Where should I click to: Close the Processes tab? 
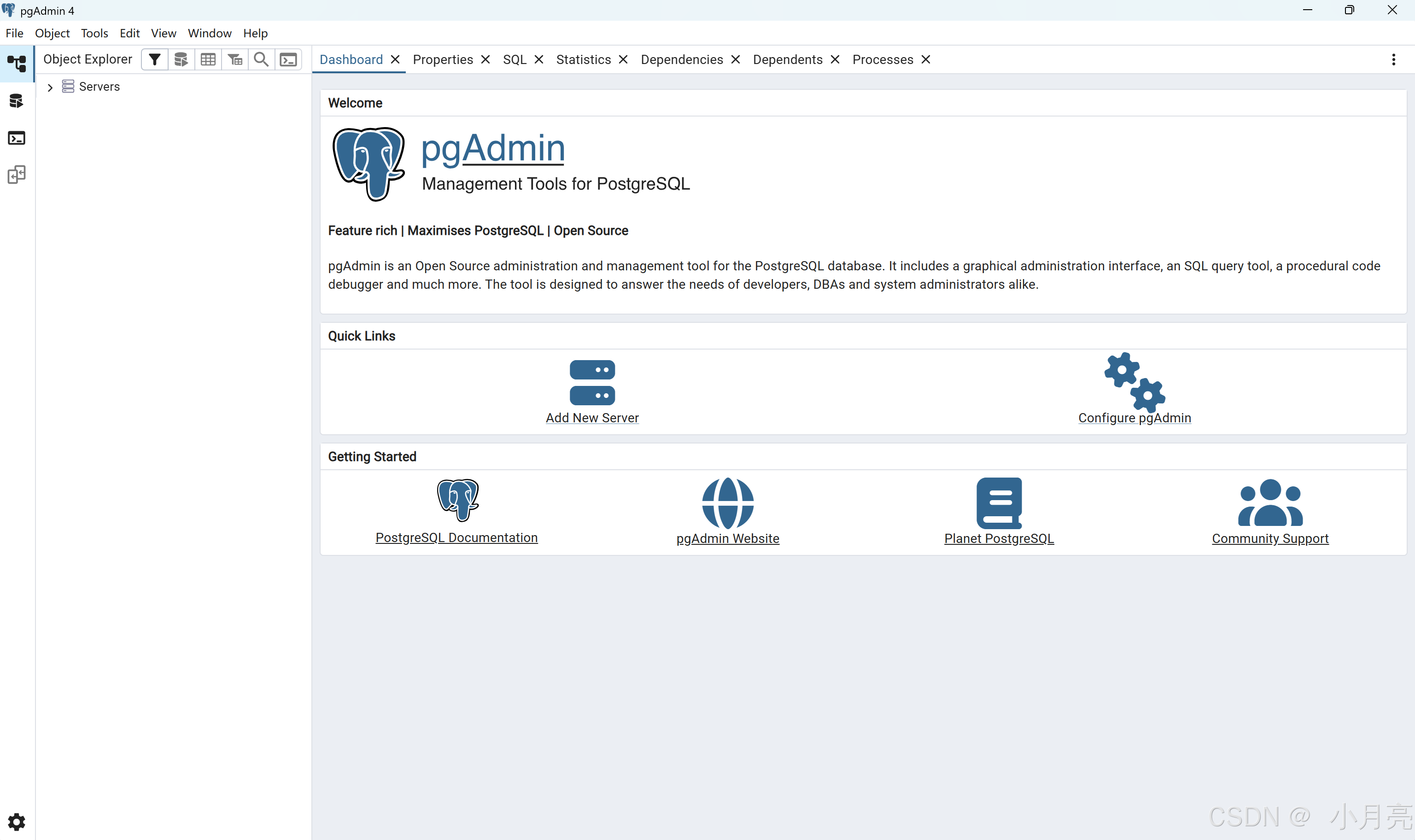tap(925, 59)
